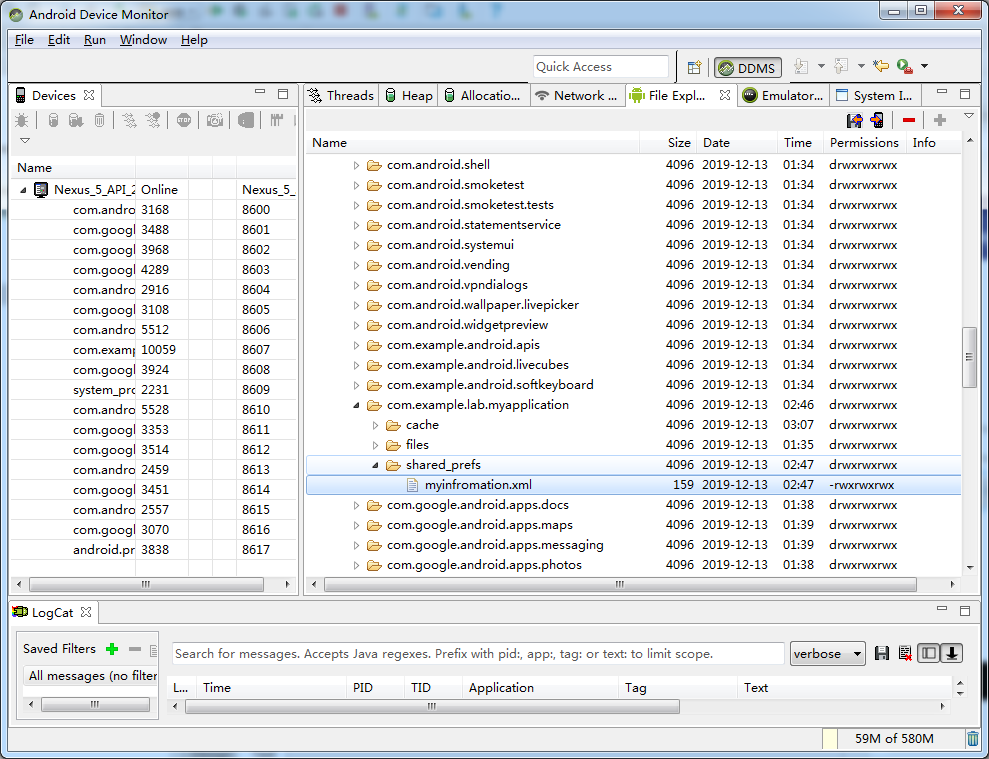Click Dump View Hierarchy icon
989x759 pixels.
click(x=246, y=120)
